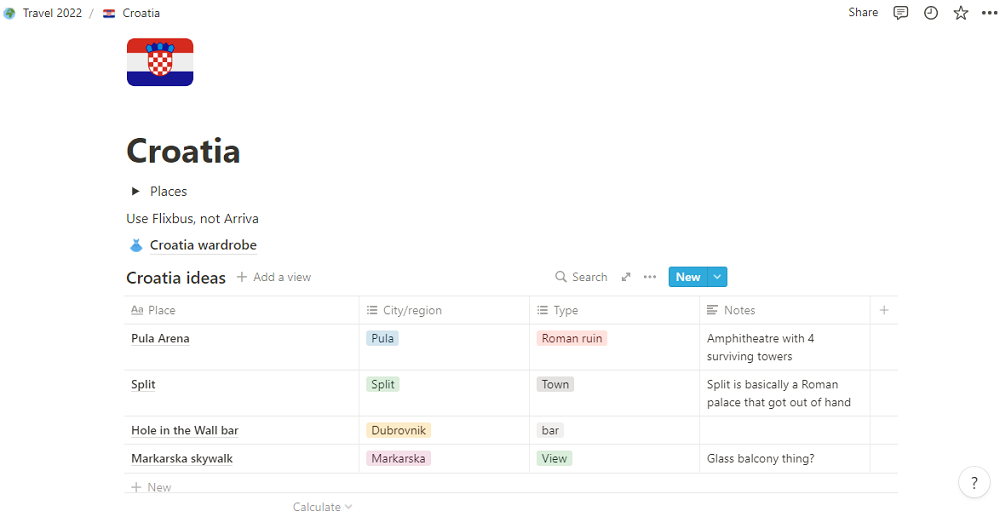Click the blue New button

[688, 277]
